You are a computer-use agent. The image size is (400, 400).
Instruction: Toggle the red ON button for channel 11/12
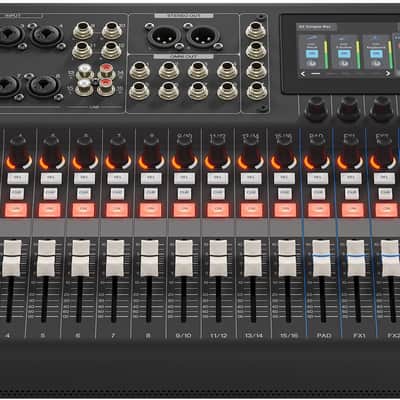pos(218,210)
